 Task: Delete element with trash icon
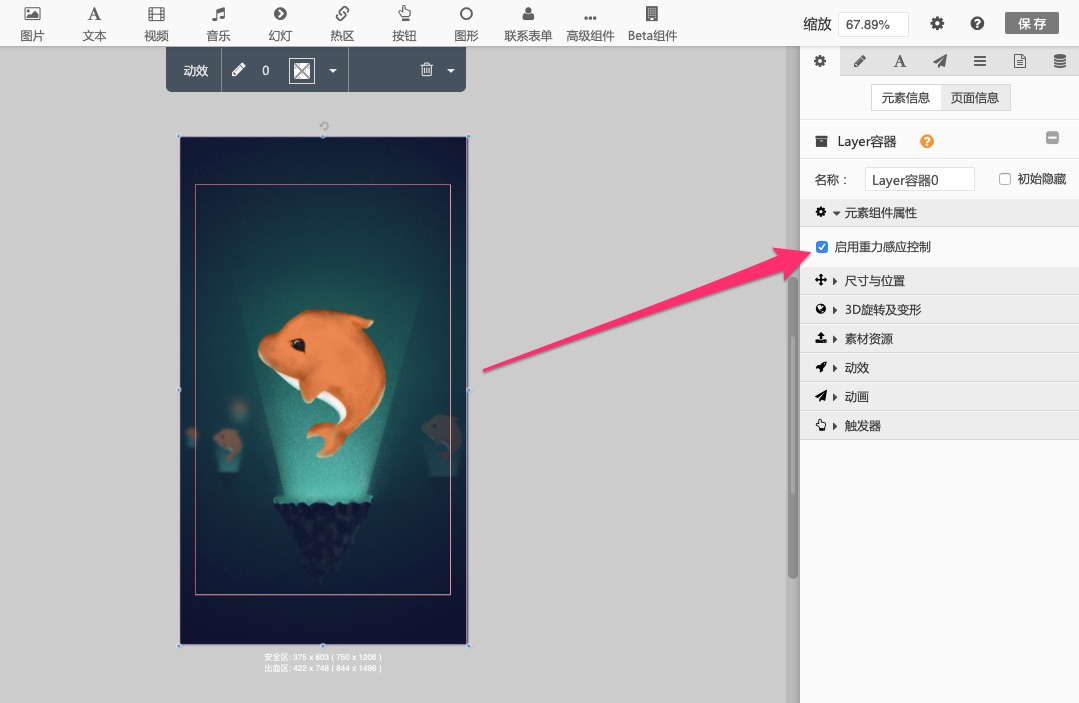point(427,69)
